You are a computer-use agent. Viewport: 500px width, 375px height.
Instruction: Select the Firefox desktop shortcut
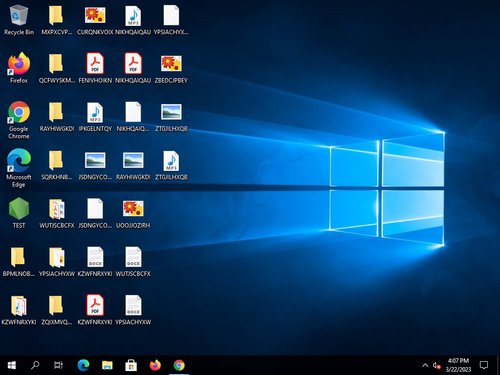click(19, 68)
